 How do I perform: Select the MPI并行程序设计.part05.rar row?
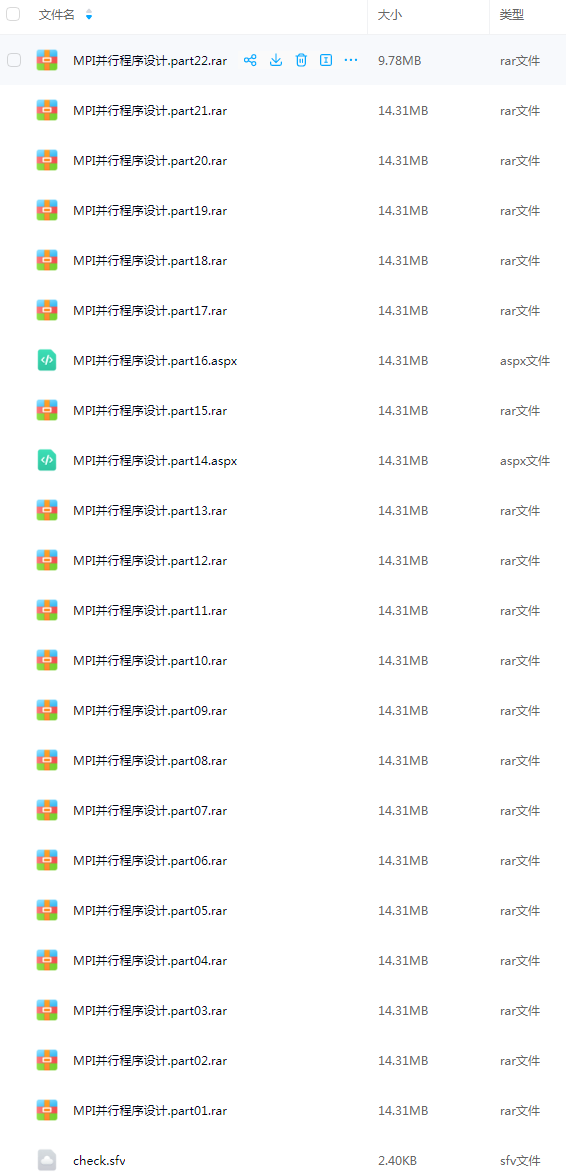283,910
